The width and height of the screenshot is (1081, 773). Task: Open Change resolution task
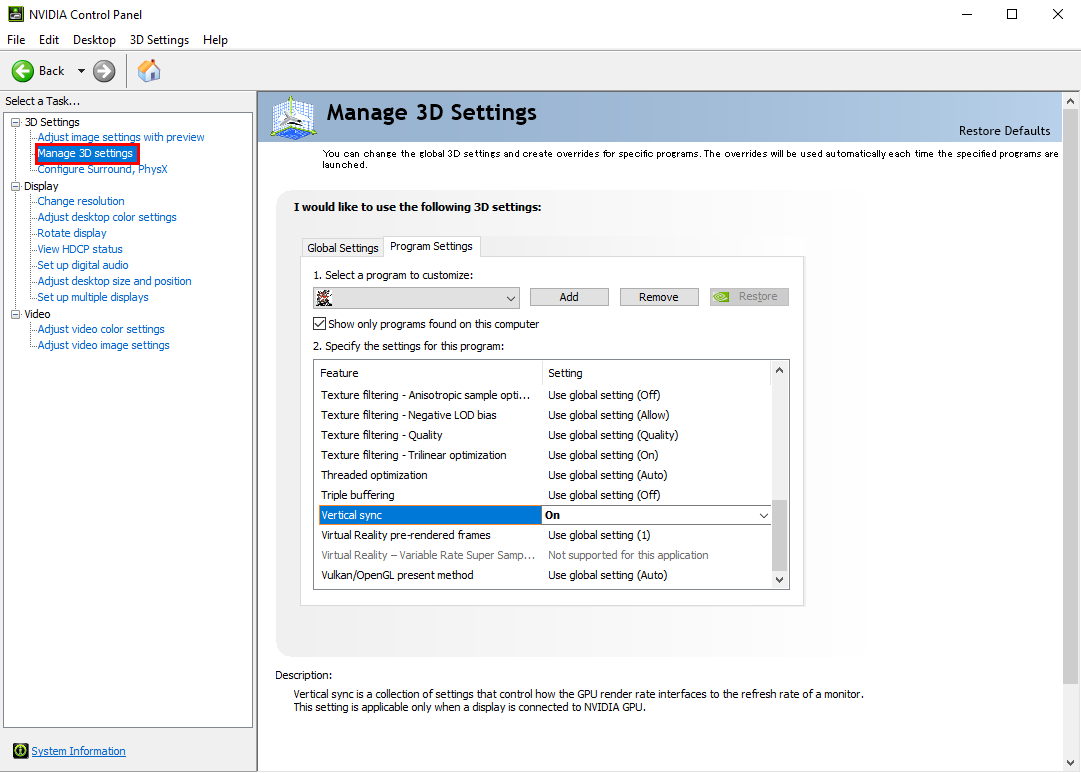pos(81,201)
